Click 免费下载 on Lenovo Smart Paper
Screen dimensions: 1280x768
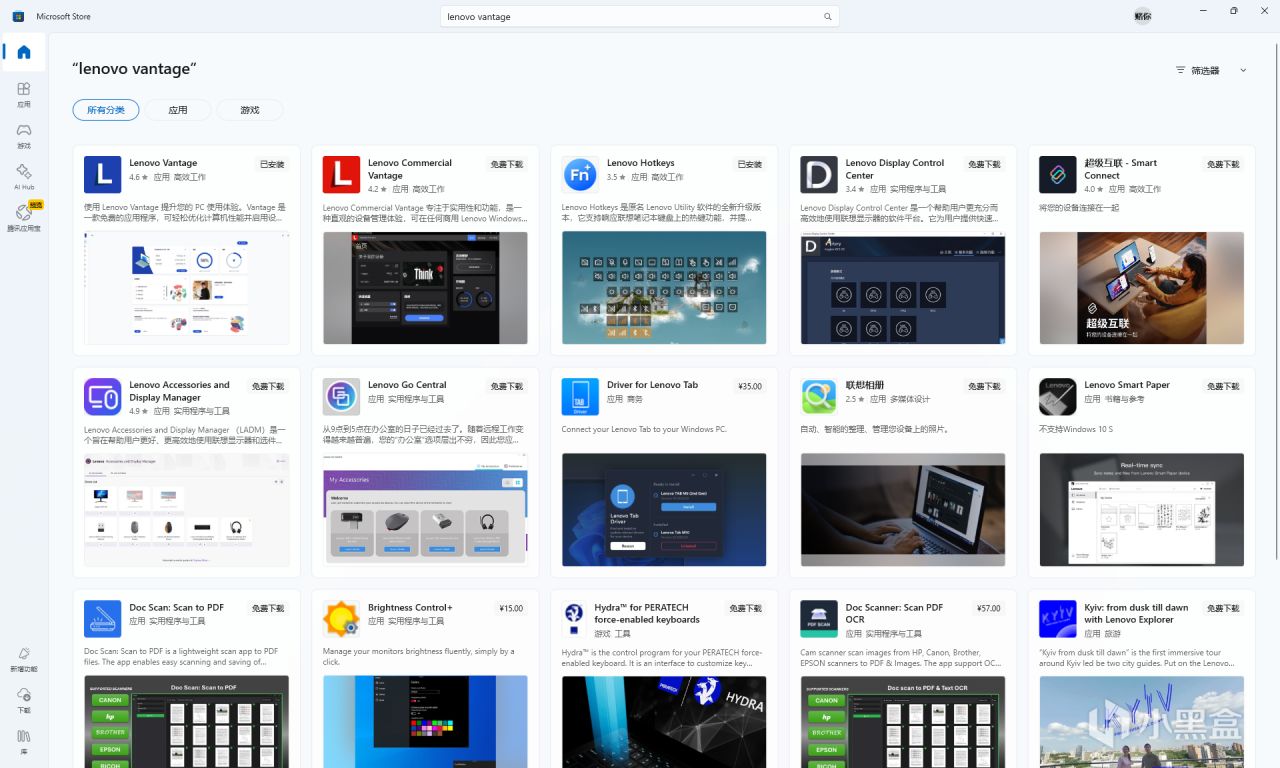point(1223,386)
